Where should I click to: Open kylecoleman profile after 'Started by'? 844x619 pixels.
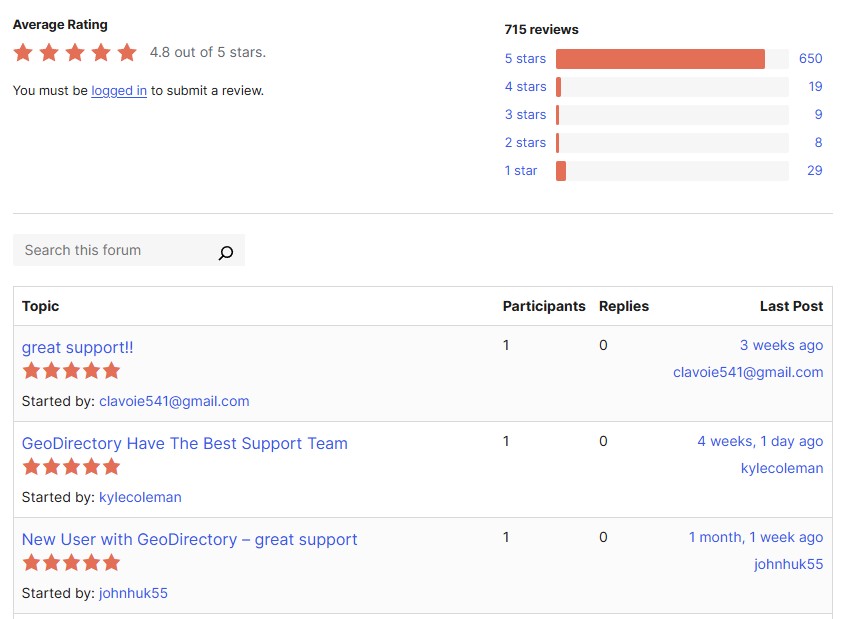click(x=140, y=497)
